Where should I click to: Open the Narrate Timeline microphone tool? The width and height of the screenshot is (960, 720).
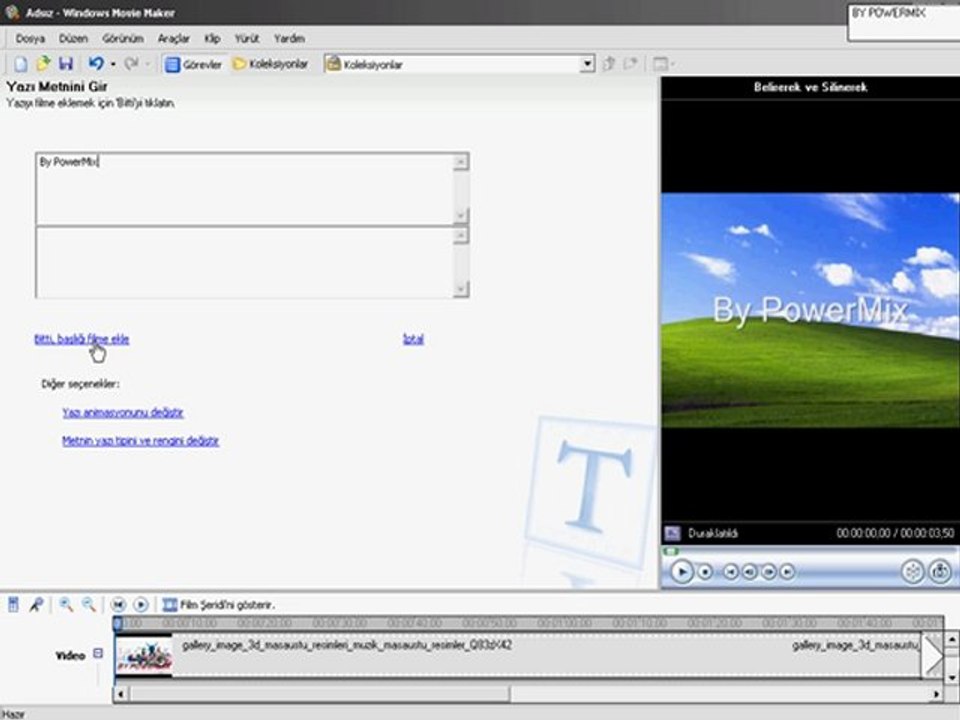click(x=36, y=604)
